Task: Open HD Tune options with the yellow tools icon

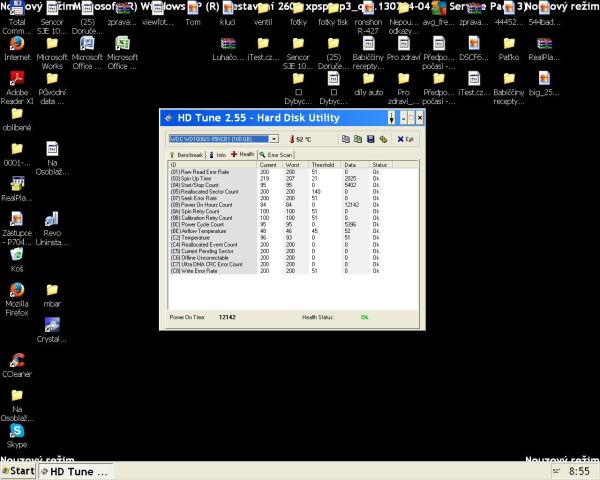Action: coord(383,139)
